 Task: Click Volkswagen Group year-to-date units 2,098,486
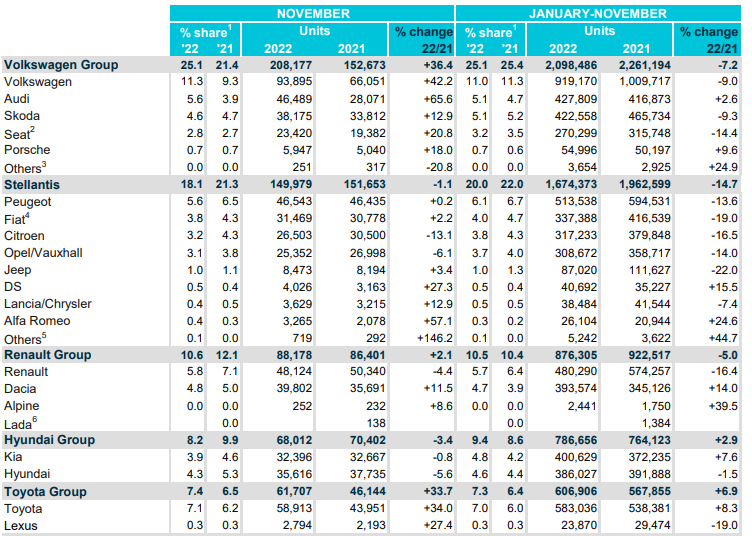(x=571, y=65)
